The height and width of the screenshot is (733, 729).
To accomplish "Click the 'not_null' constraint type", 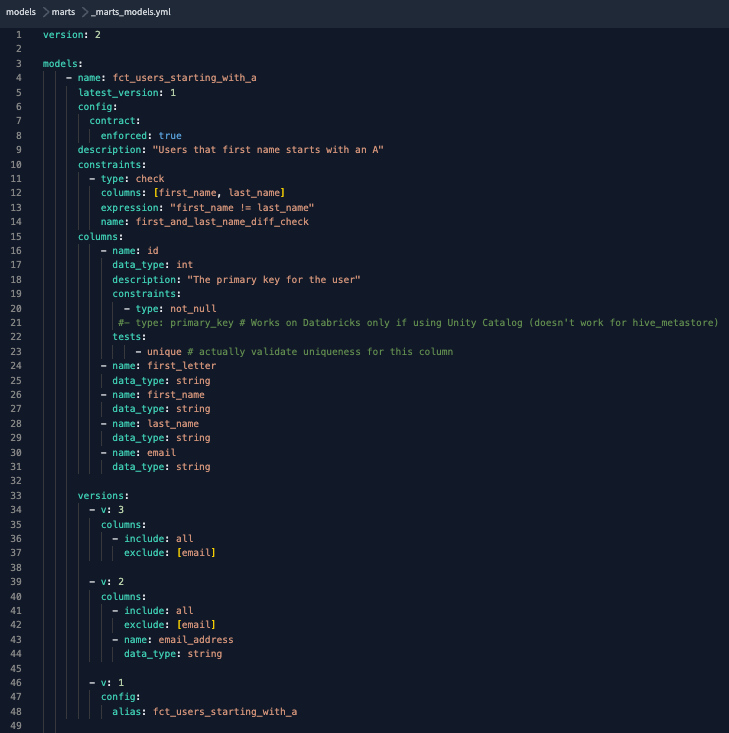I will click(193, 309).
